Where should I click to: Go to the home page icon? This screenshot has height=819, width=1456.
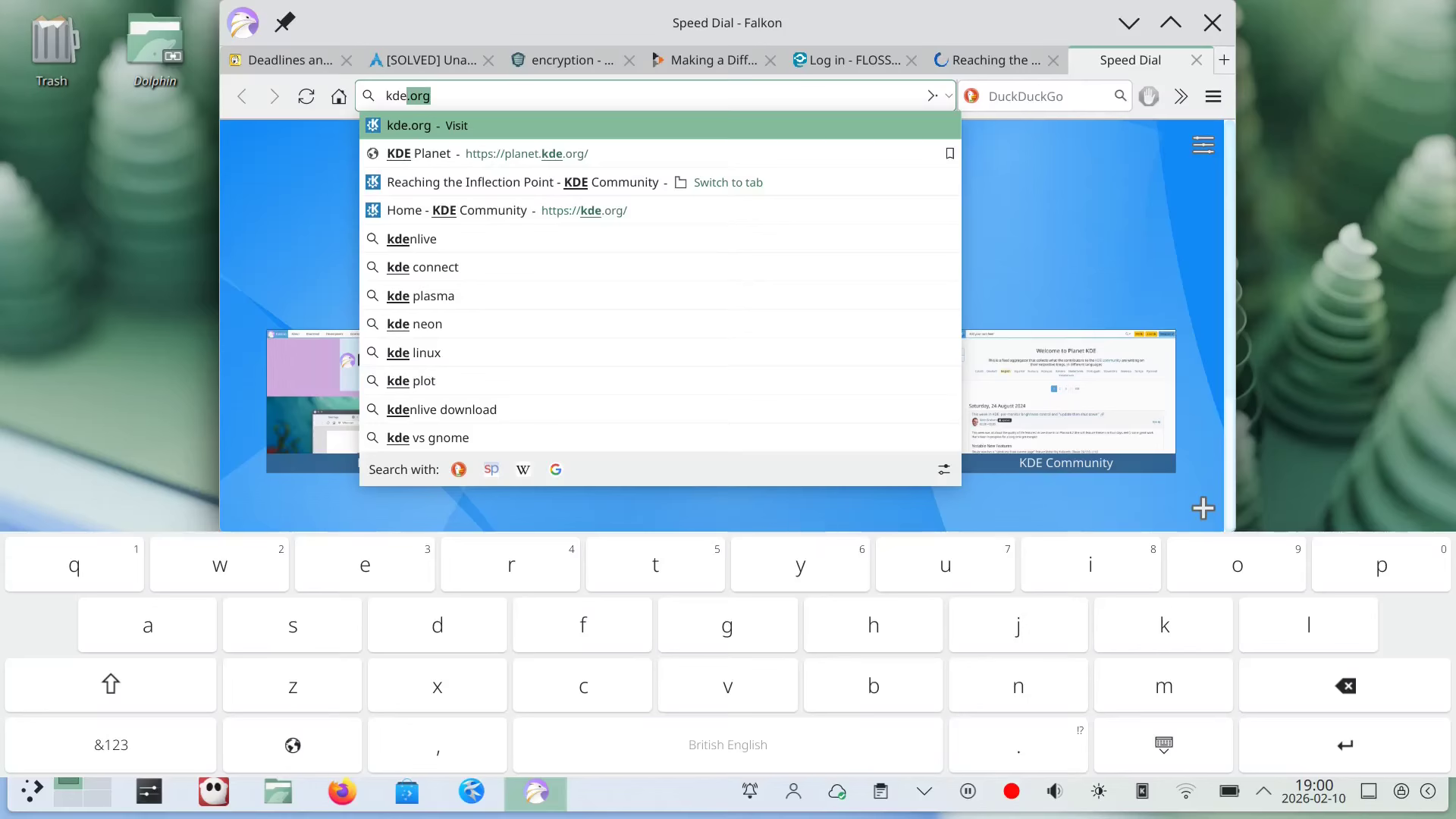tap(339, 96)
